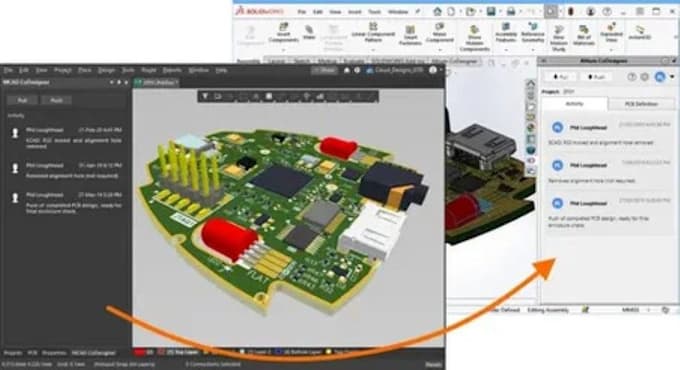Click the SolidWorks Select cursor tool
The height and width of the screenshot is (370, 680).
point(551,12)
